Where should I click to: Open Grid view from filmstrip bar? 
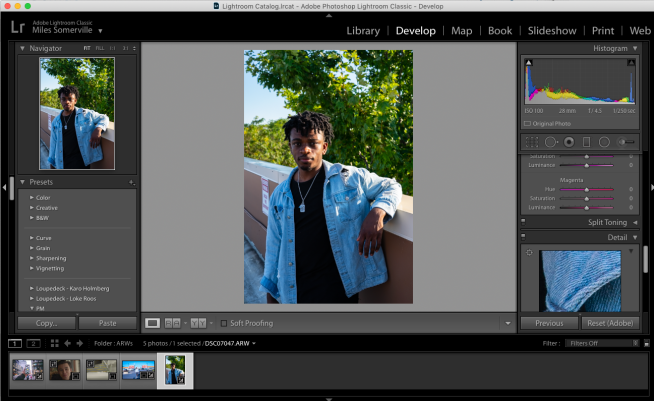click(55, 343)
